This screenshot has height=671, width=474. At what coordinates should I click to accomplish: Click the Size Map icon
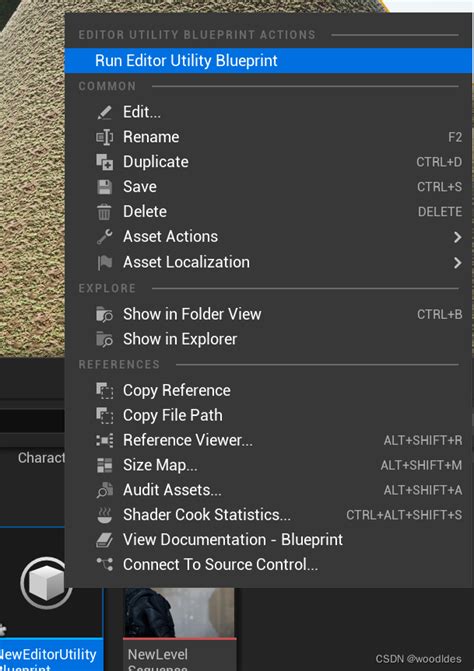(x=104, y=465)
